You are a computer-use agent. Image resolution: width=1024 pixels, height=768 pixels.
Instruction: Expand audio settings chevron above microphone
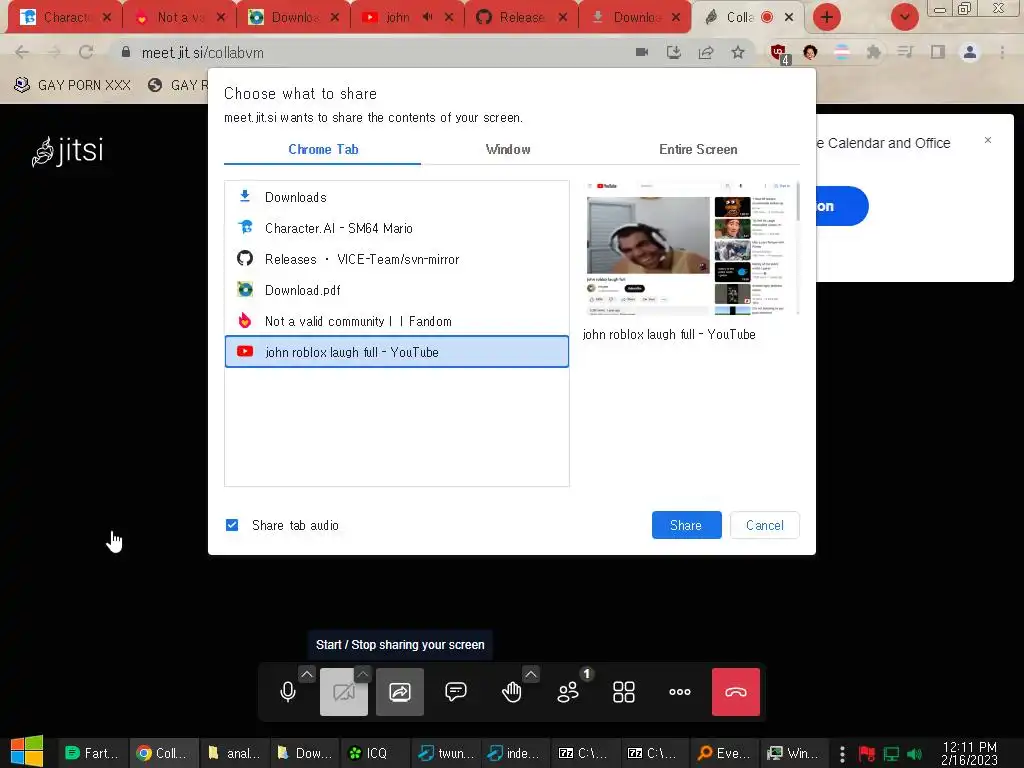(x=307, y=673)
